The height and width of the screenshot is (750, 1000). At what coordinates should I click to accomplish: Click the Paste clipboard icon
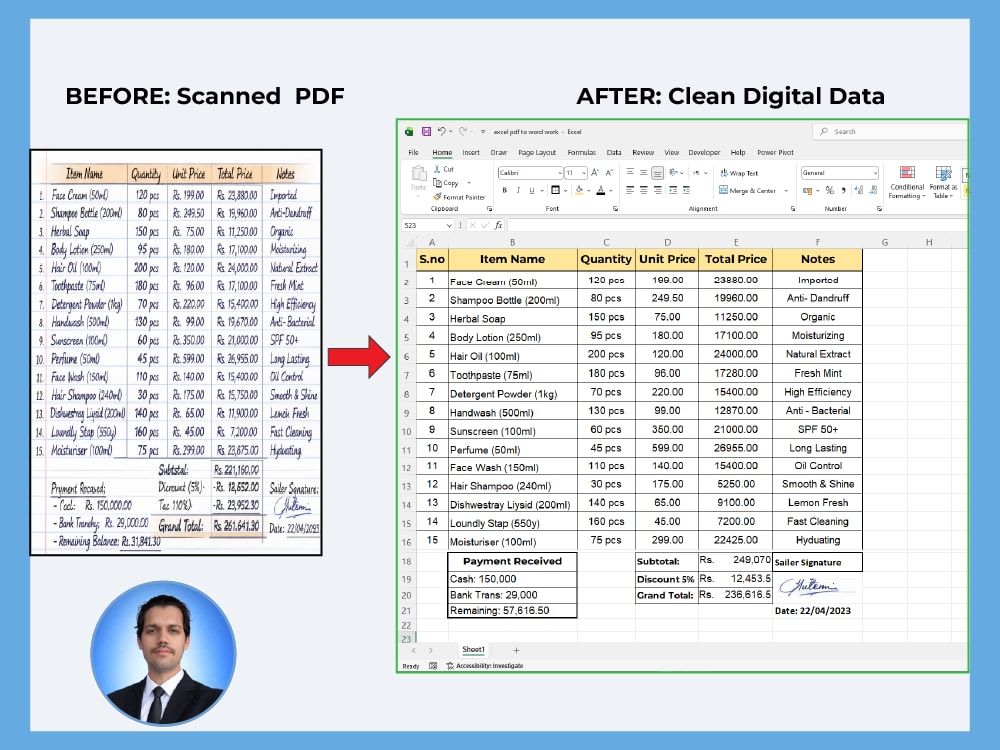tap(418, 173)
